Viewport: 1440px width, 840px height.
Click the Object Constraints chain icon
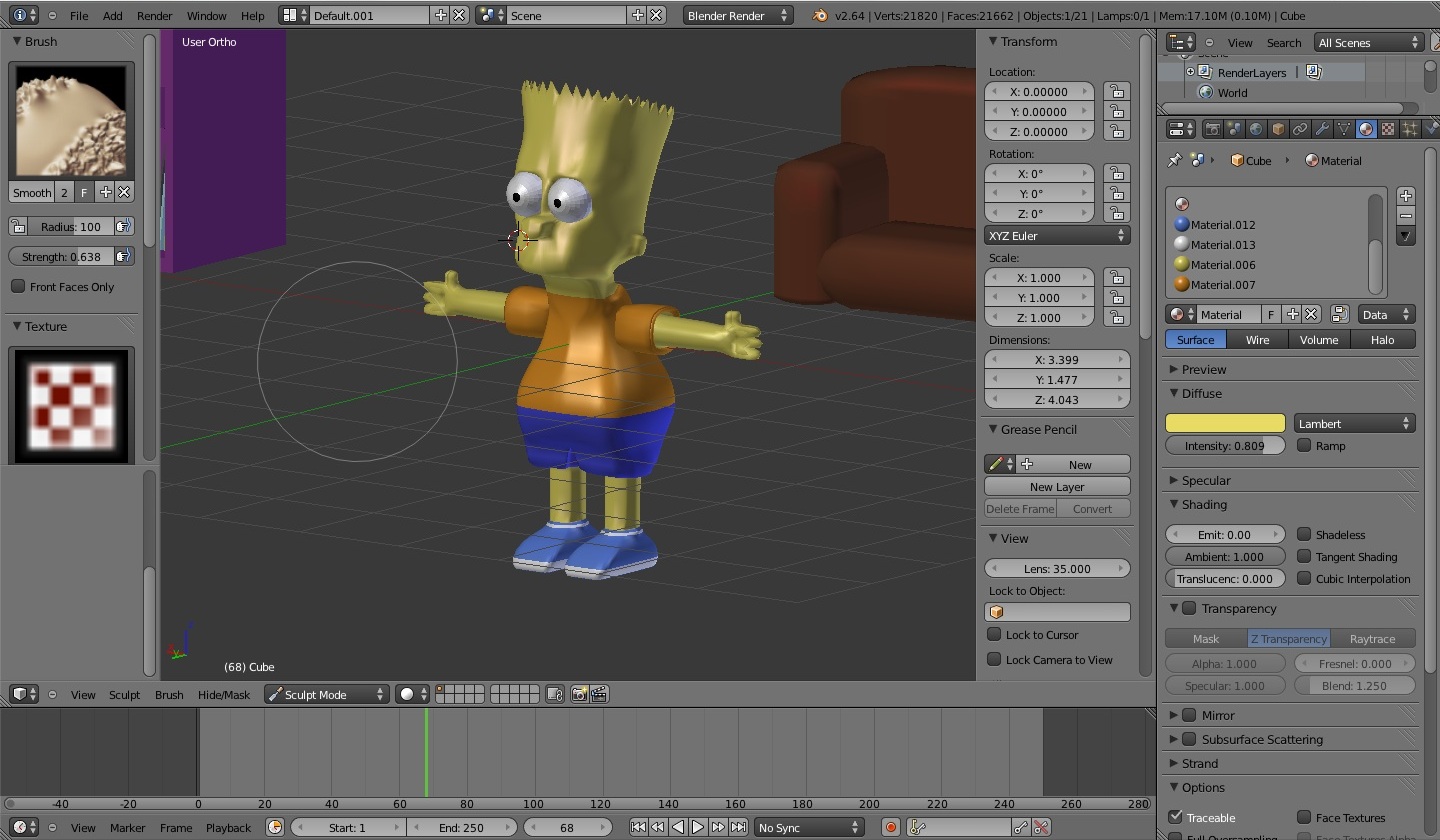pyautogui.click(x=1300, y=129)
